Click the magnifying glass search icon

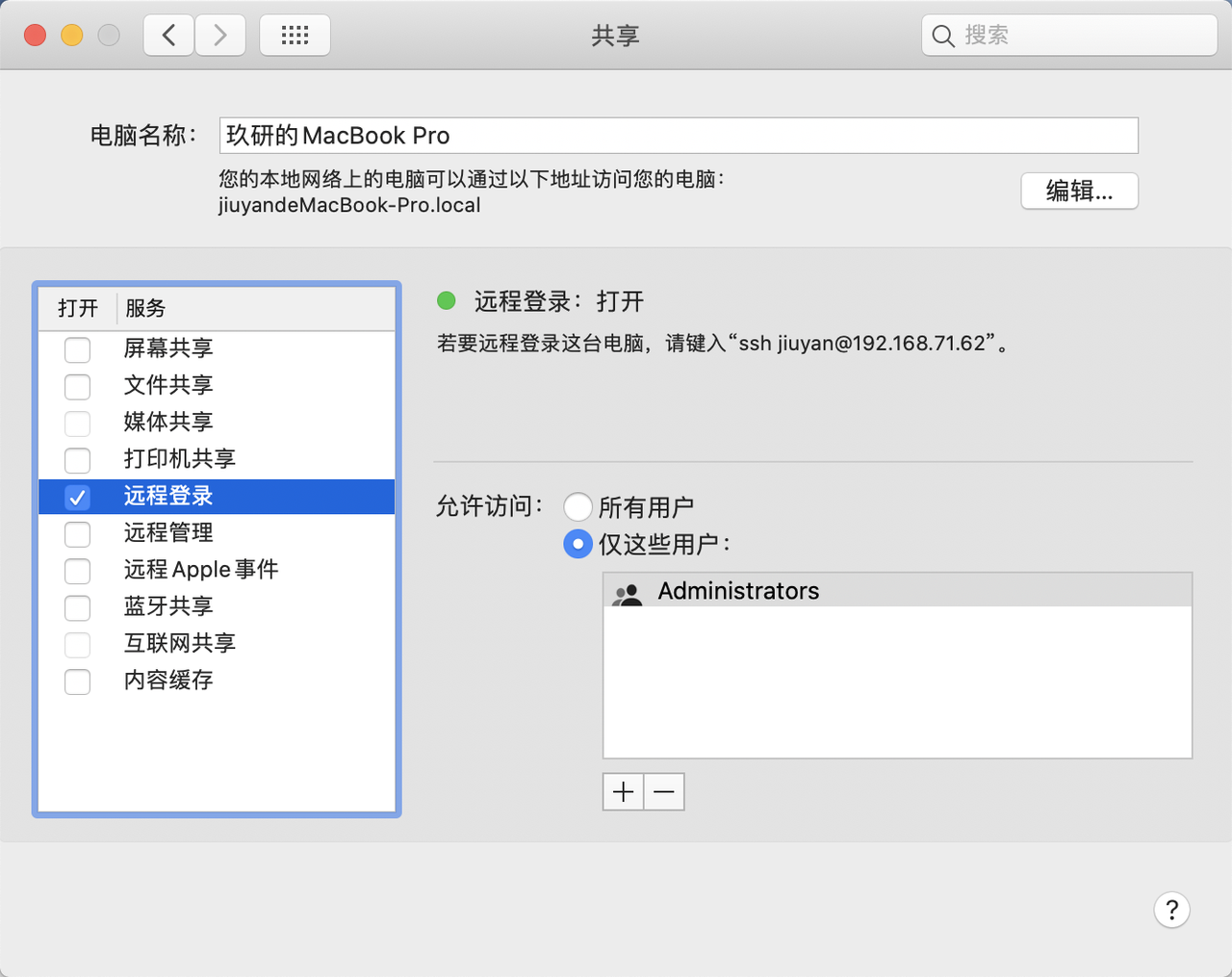[x=943, y=37]
